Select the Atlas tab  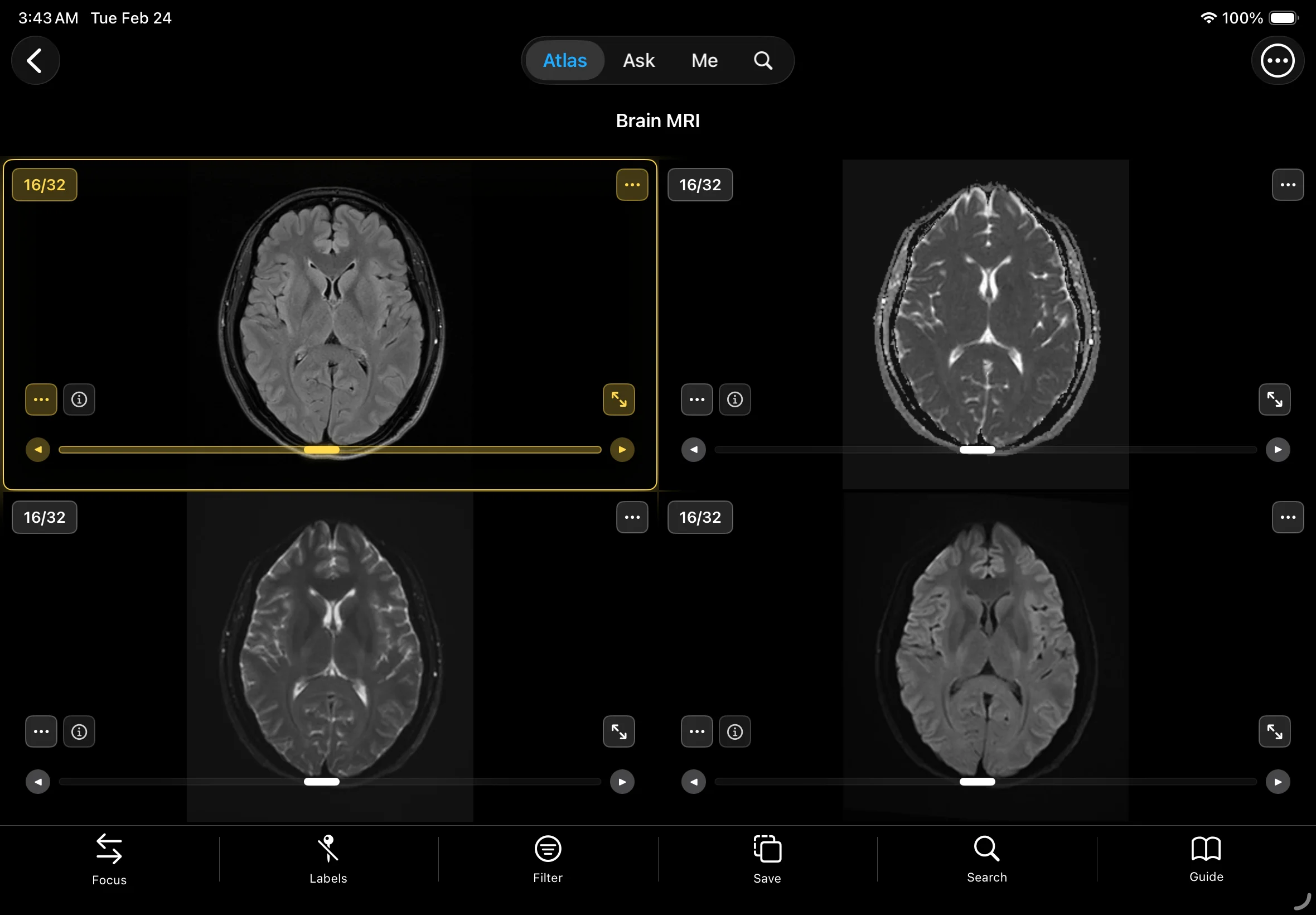564,61
